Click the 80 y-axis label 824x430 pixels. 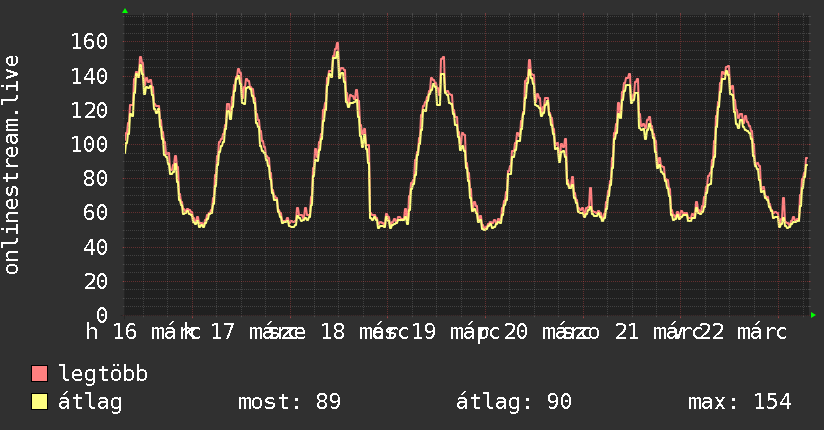[x=96, y=179]
